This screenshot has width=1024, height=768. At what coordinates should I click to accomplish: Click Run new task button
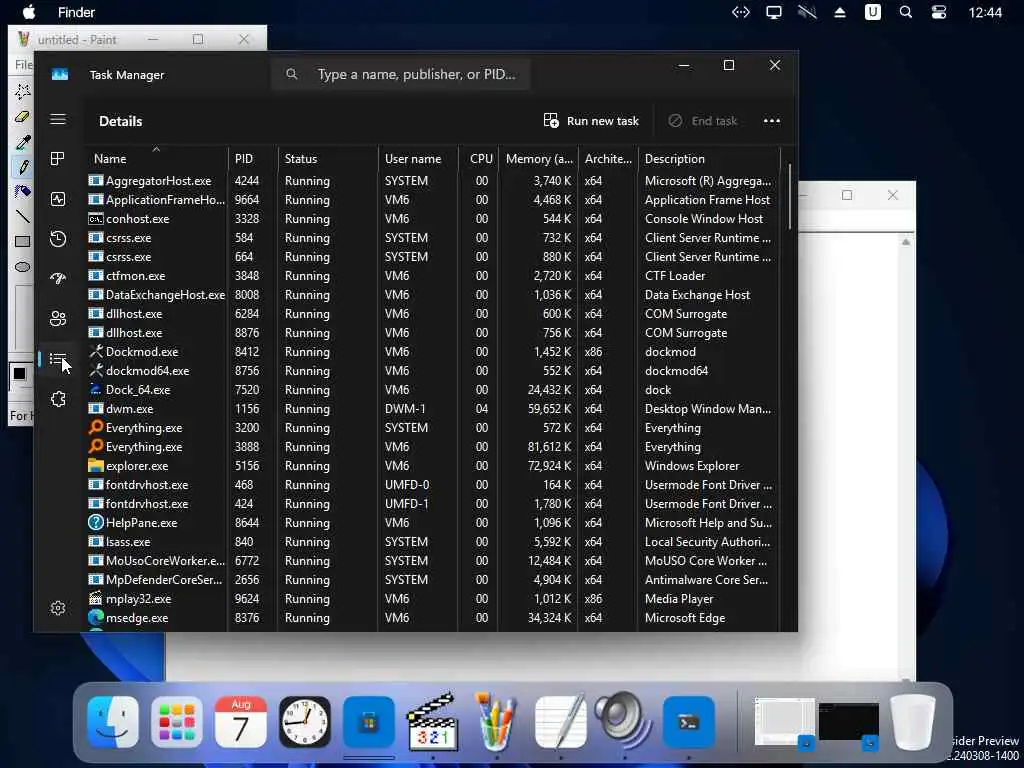tap(591, 121)
